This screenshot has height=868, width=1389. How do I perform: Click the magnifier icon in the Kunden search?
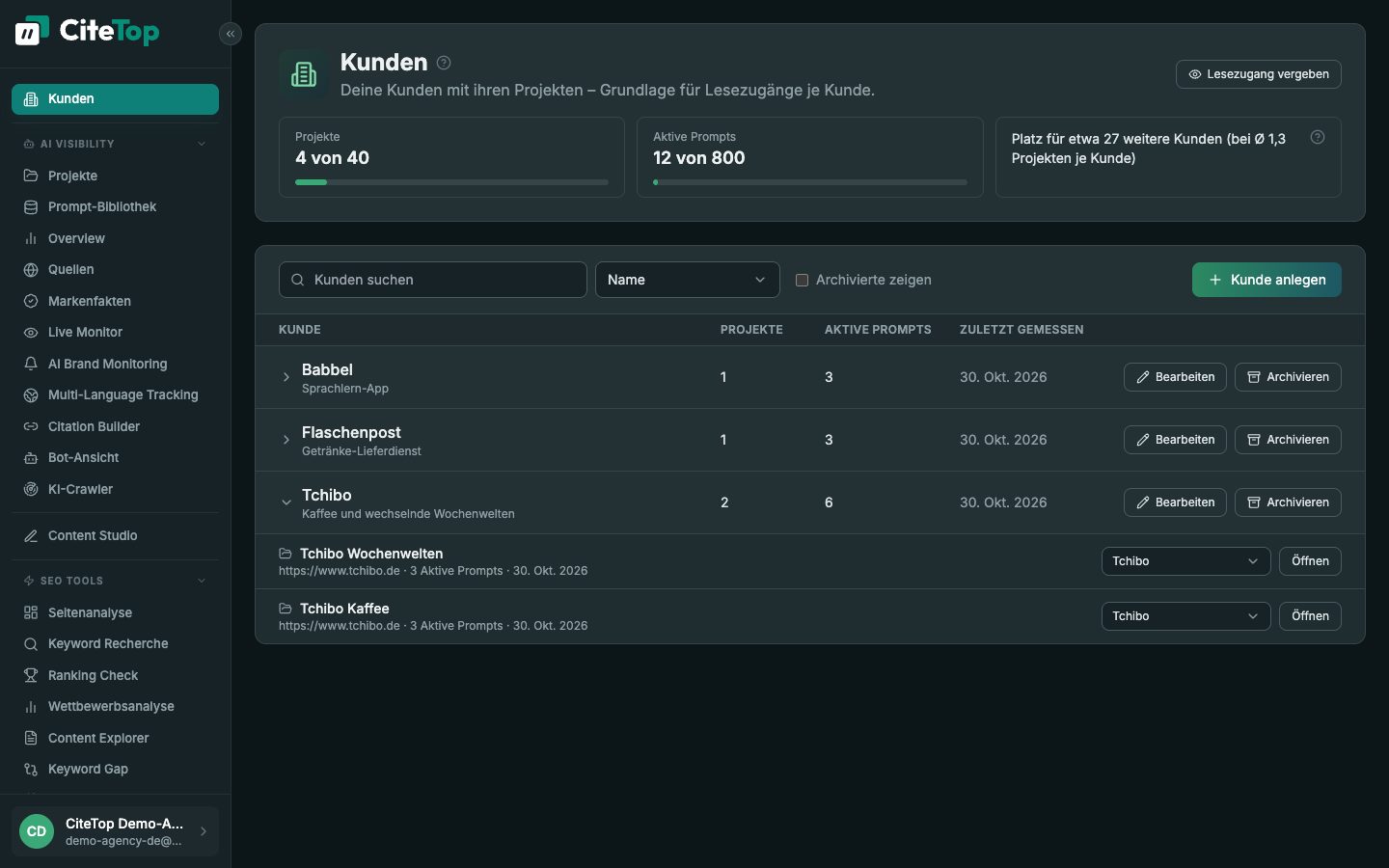[x=298, y=280]
